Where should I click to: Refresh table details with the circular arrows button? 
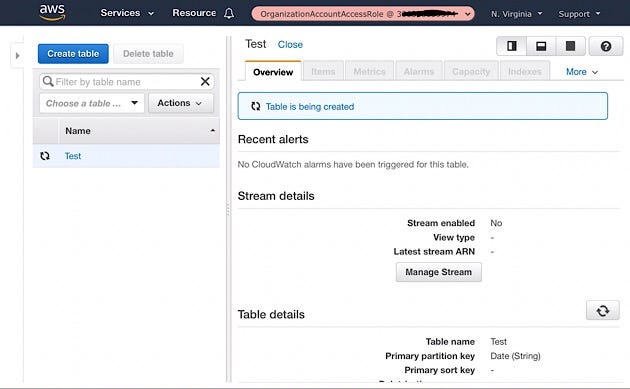pyautogui.click(x=603, y=311)
